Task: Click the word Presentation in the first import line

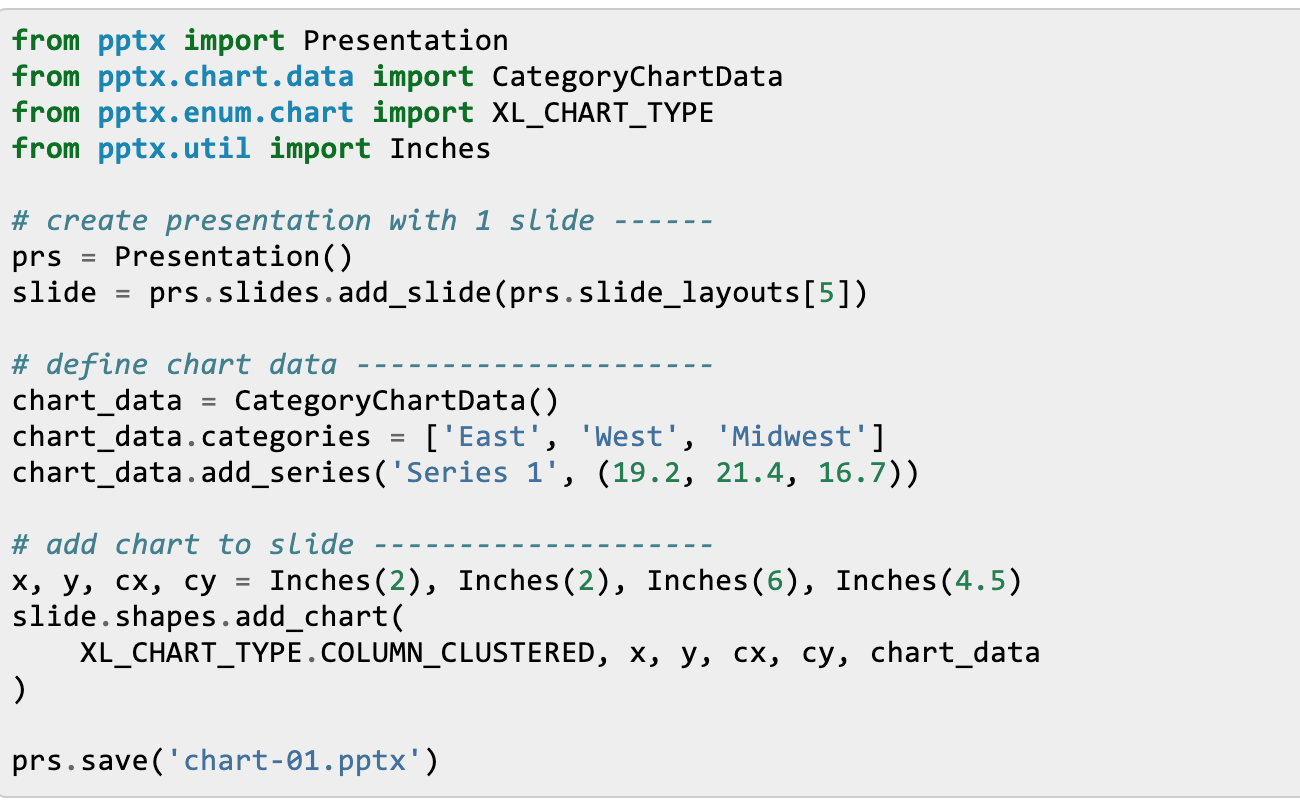Action: (x=406, y=41)
